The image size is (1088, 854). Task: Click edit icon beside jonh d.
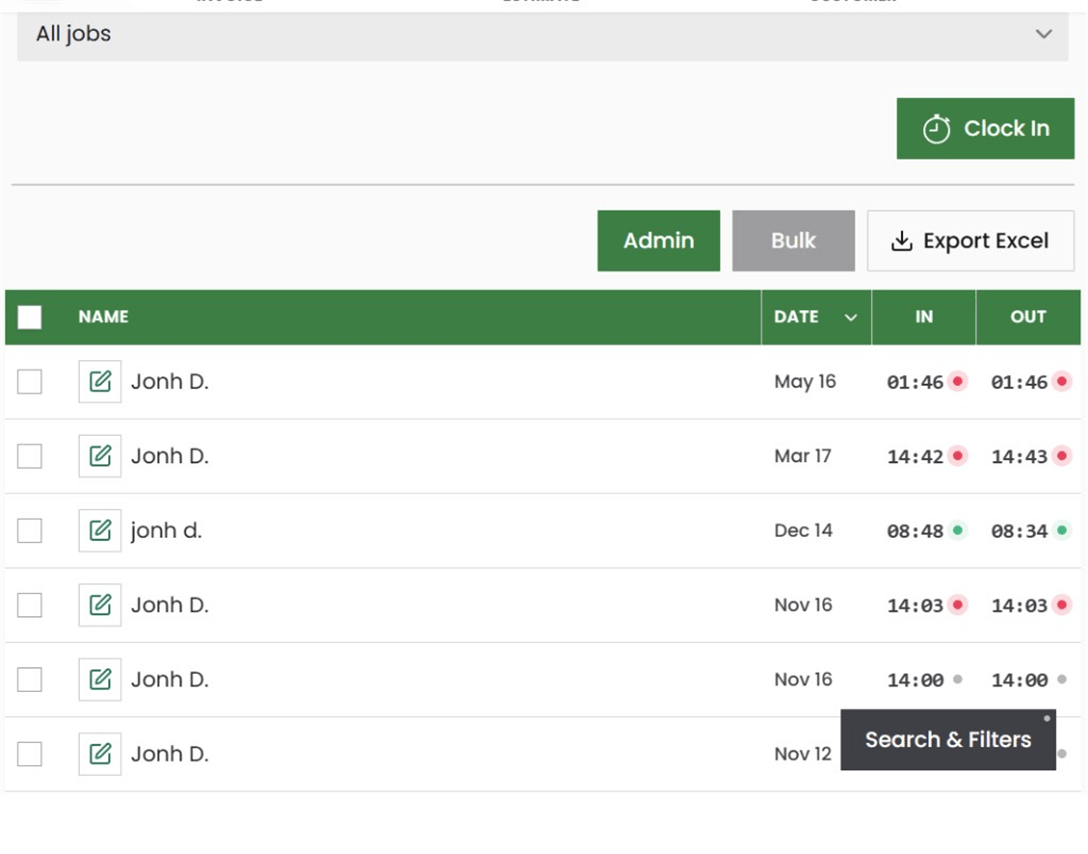[100, 531]
